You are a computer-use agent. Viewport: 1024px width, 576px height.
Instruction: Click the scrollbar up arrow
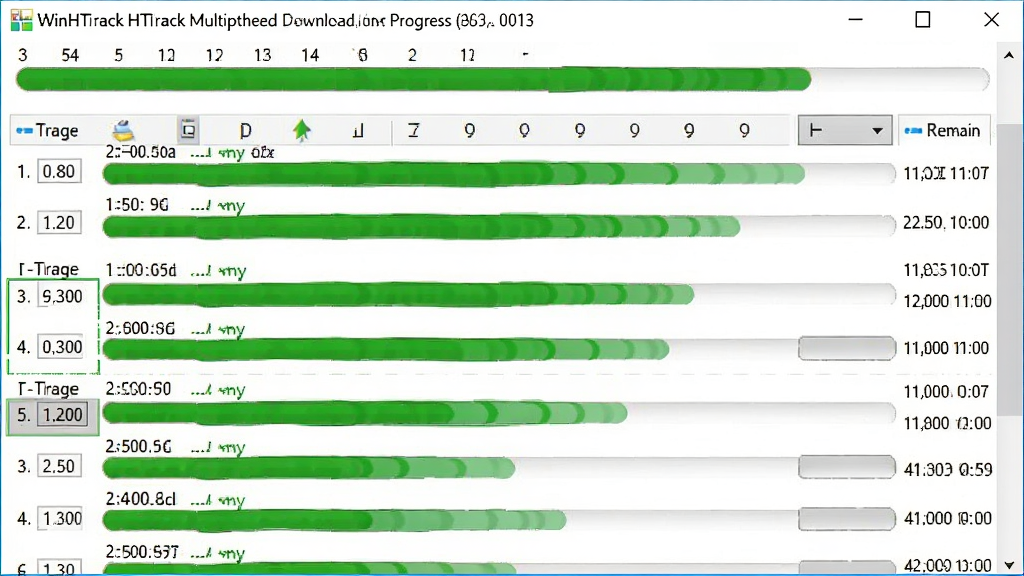[x=1009, y=56]
